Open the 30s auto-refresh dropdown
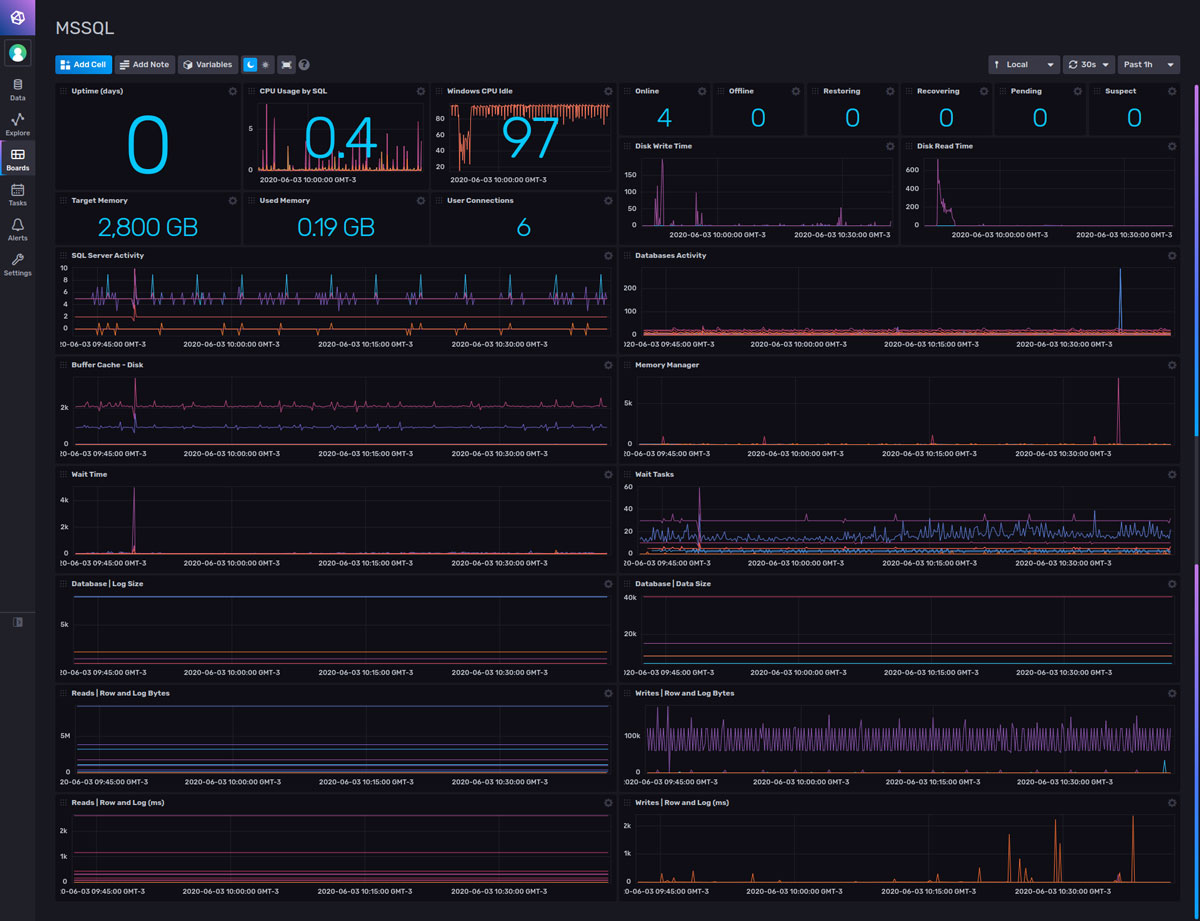 [1089, 65]
